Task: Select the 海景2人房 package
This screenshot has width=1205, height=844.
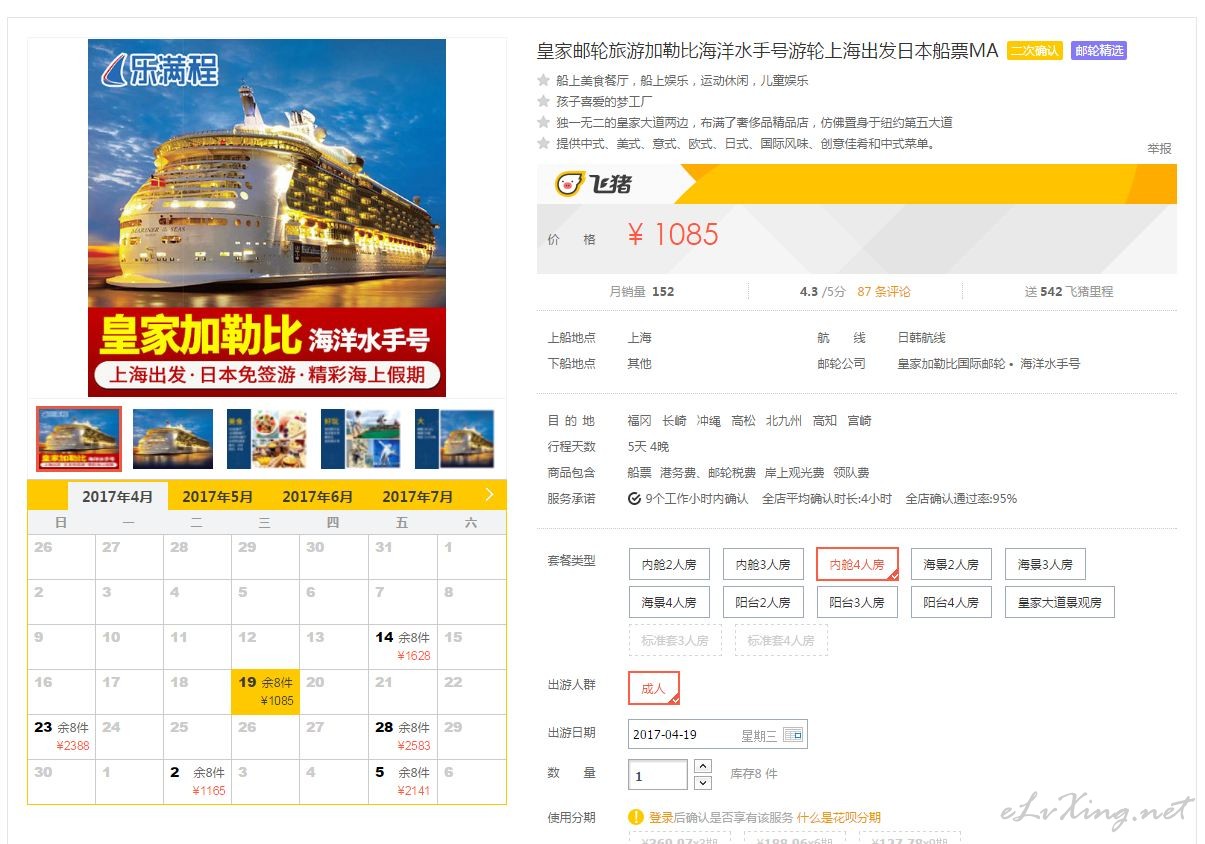Action: pos(951,564)
